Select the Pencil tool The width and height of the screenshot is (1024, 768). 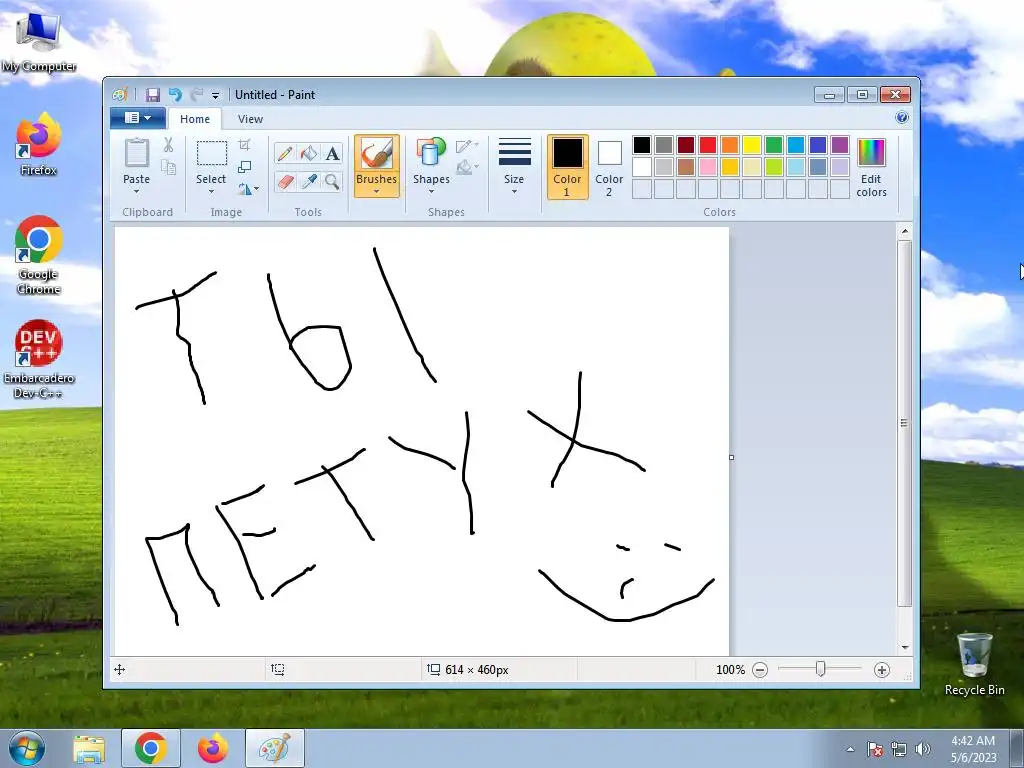tap(285, 153)
